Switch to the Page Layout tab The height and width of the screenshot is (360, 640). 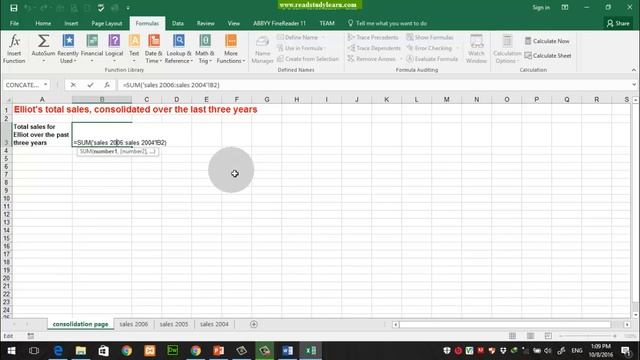(x=107, y=23)
